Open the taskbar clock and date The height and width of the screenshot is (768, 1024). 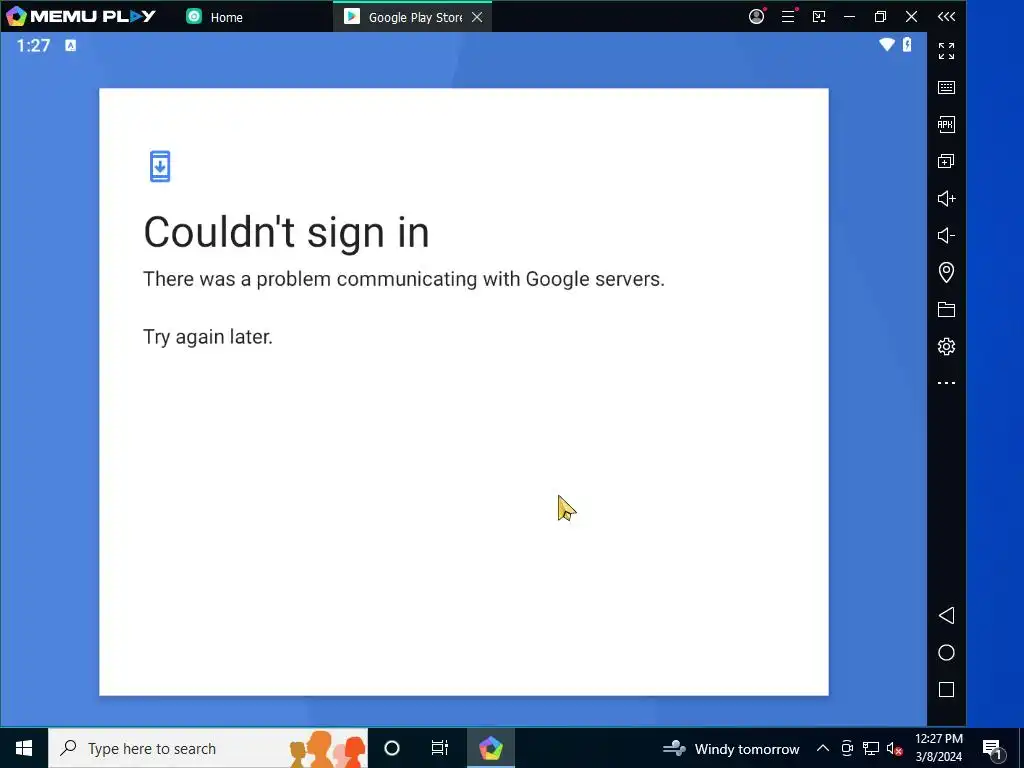tap(938, 748)
